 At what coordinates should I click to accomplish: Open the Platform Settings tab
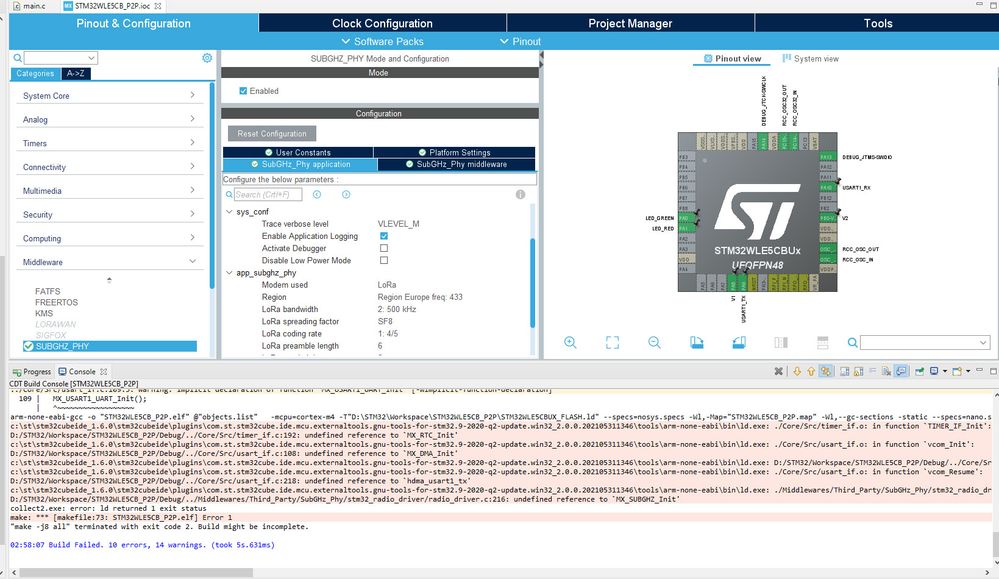click(454, 152)
